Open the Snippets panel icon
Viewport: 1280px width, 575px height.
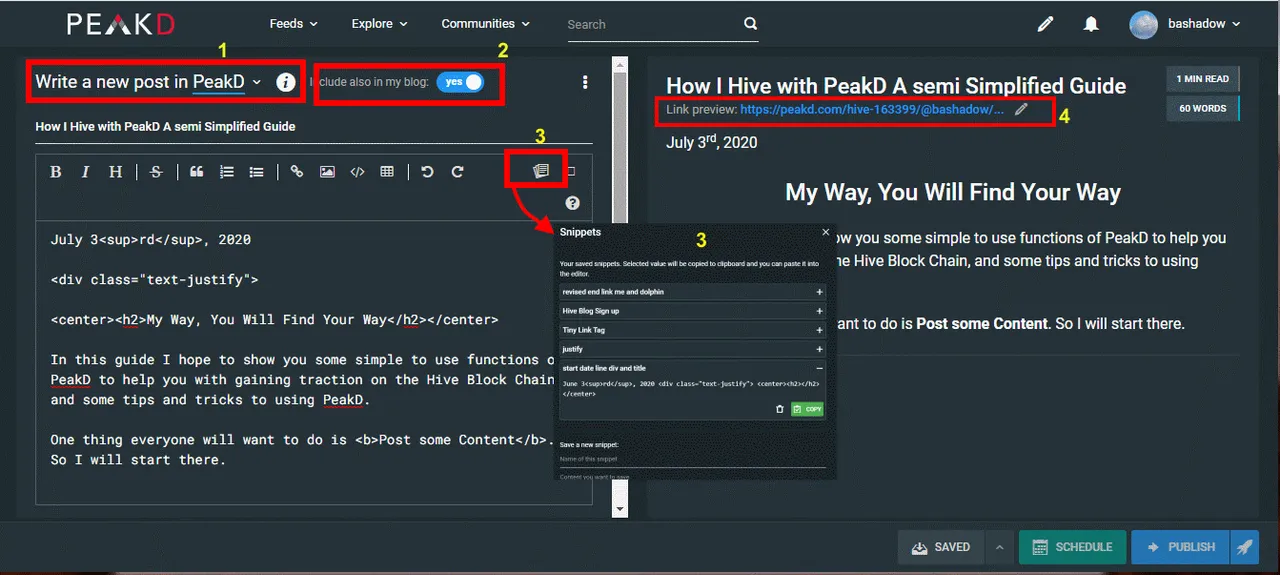pos(541,171)
